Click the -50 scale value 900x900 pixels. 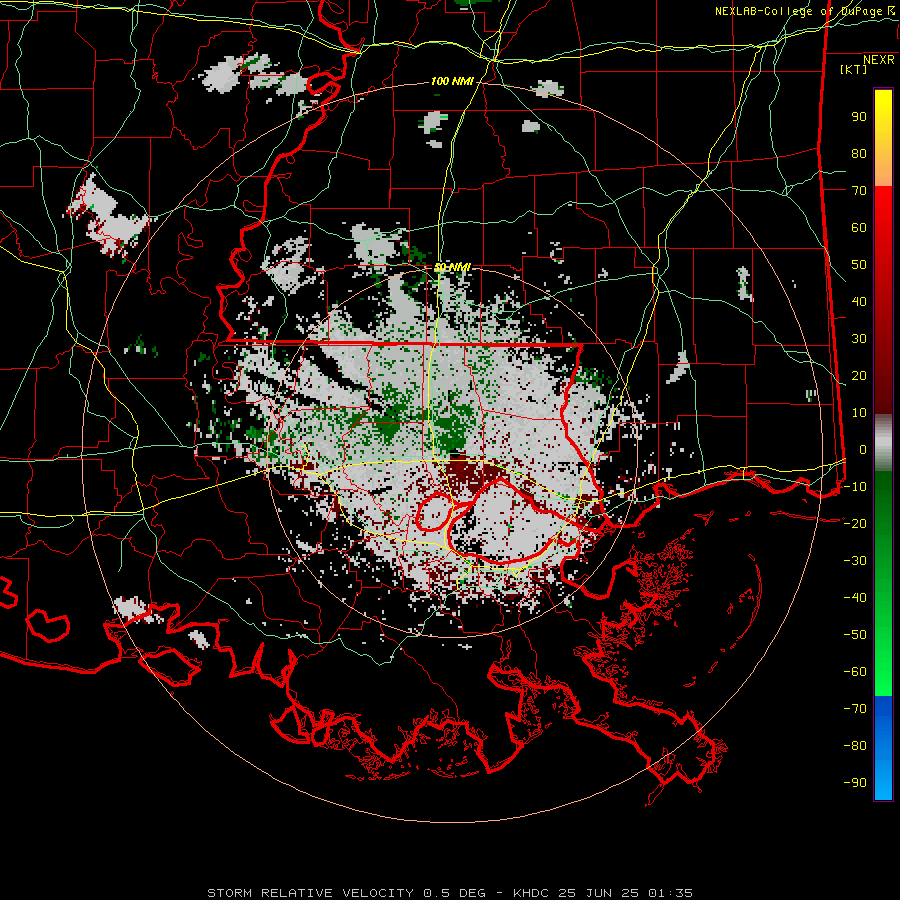[855, 635]
